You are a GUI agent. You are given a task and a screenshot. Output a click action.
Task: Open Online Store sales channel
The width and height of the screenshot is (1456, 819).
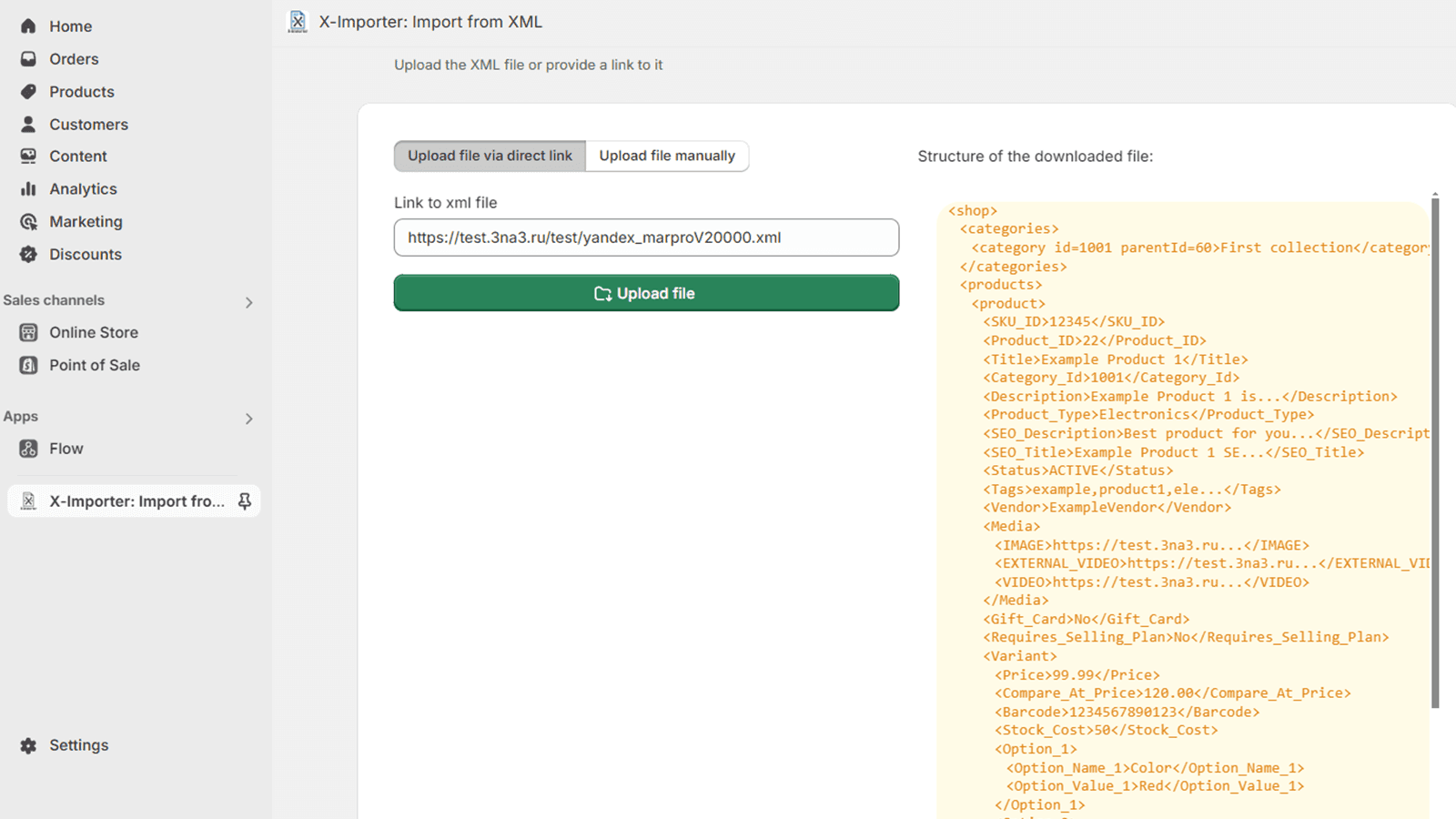pos(93,333)
